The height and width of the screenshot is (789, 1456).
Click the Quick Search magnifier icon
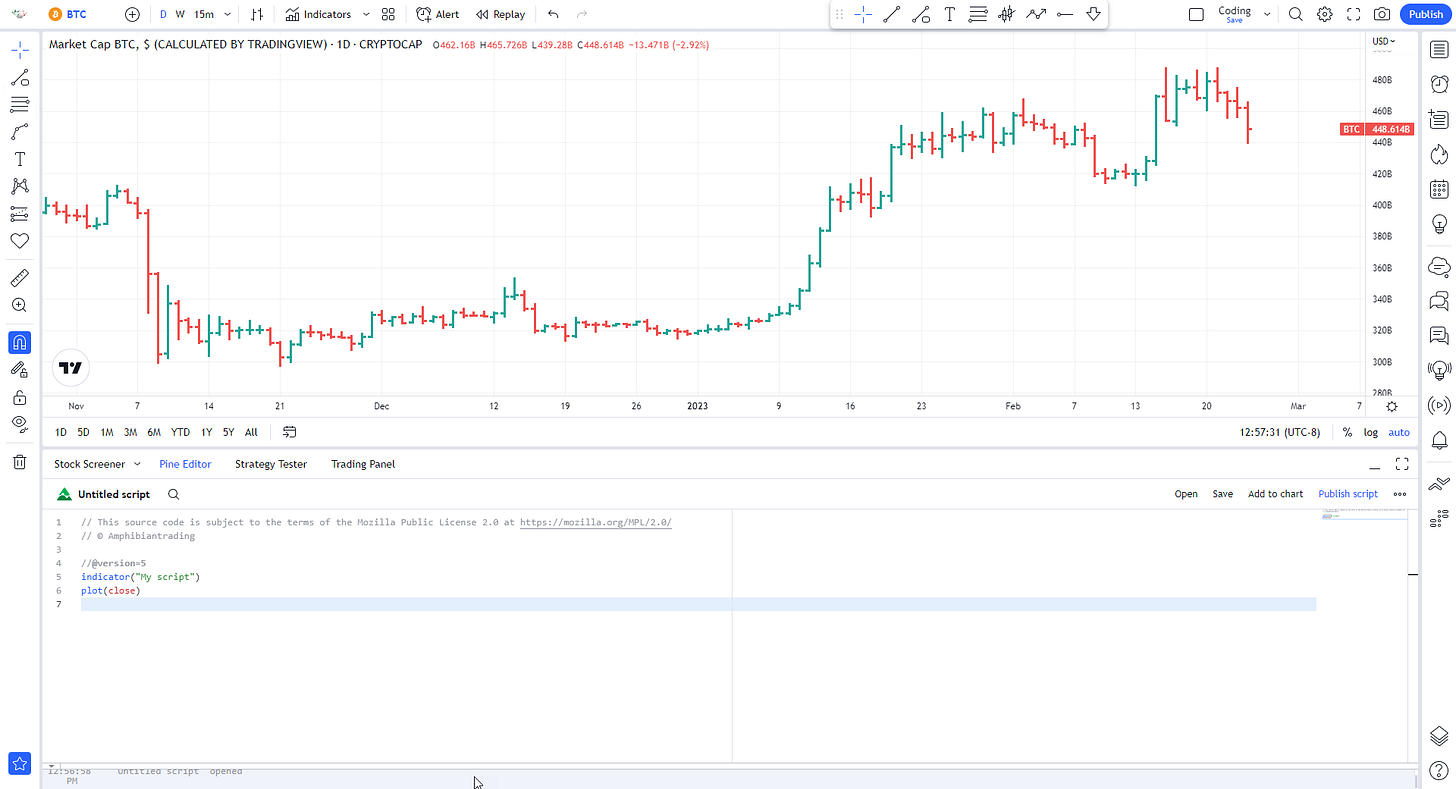pyautogui.click(x=1295, y=14)
